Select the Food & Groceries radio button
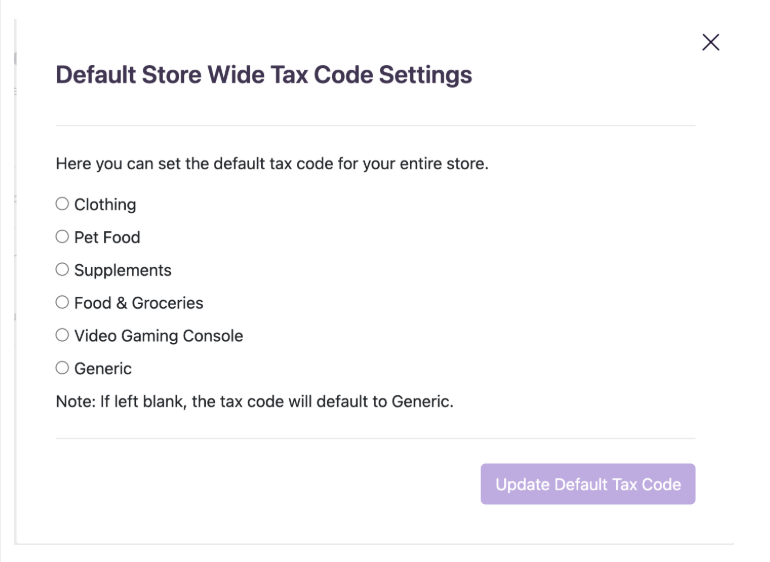 [x=62, y=302]
